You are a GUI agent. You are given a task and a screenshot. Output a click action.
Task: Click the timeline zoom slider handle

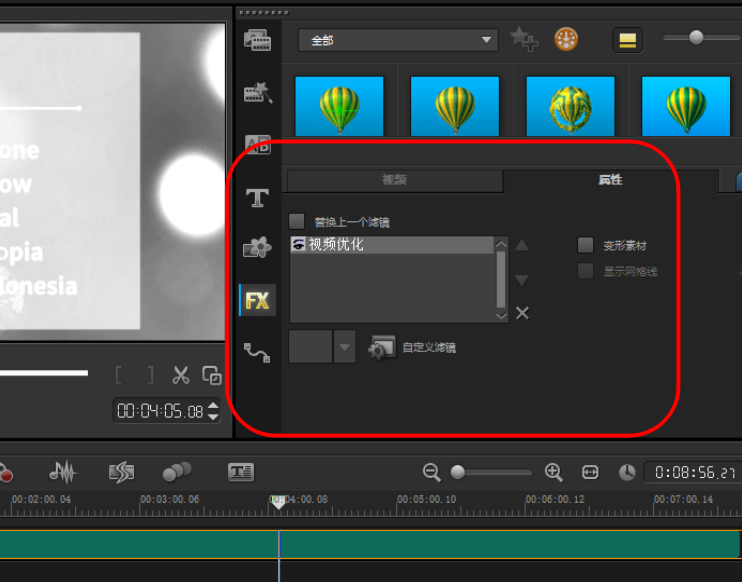tap(458, 472)
